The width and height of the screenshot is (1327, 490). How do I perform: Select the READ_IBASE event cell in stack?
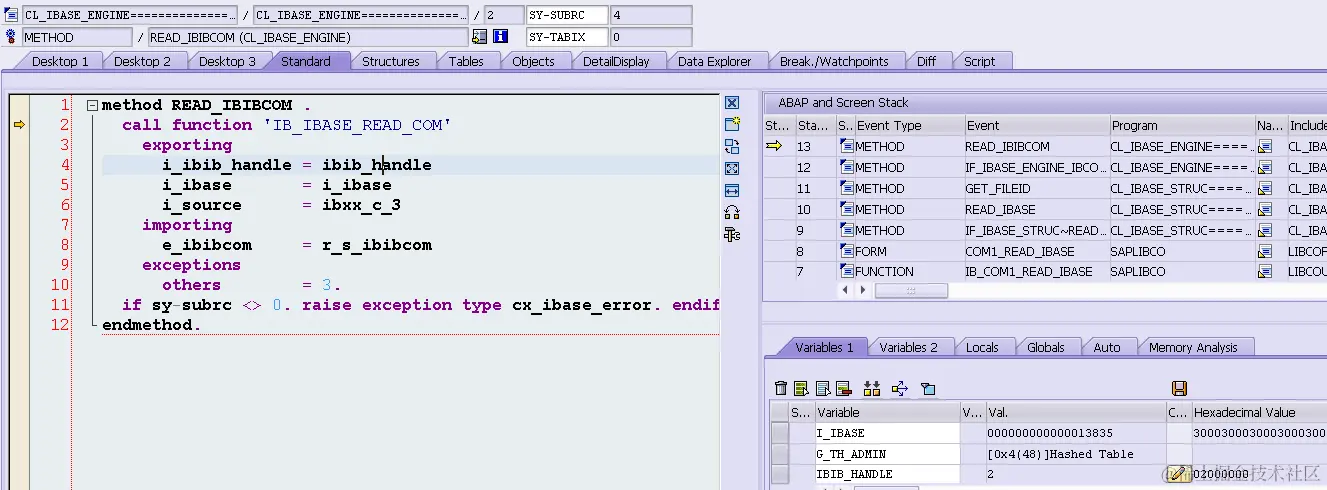tap(1036, 209)
